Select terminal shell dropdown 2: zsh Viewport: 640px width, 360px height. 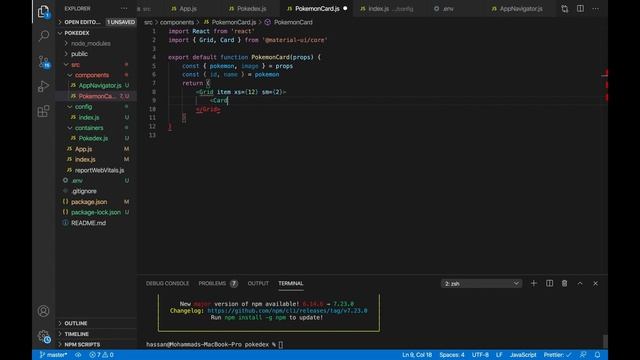pos(481,283)
